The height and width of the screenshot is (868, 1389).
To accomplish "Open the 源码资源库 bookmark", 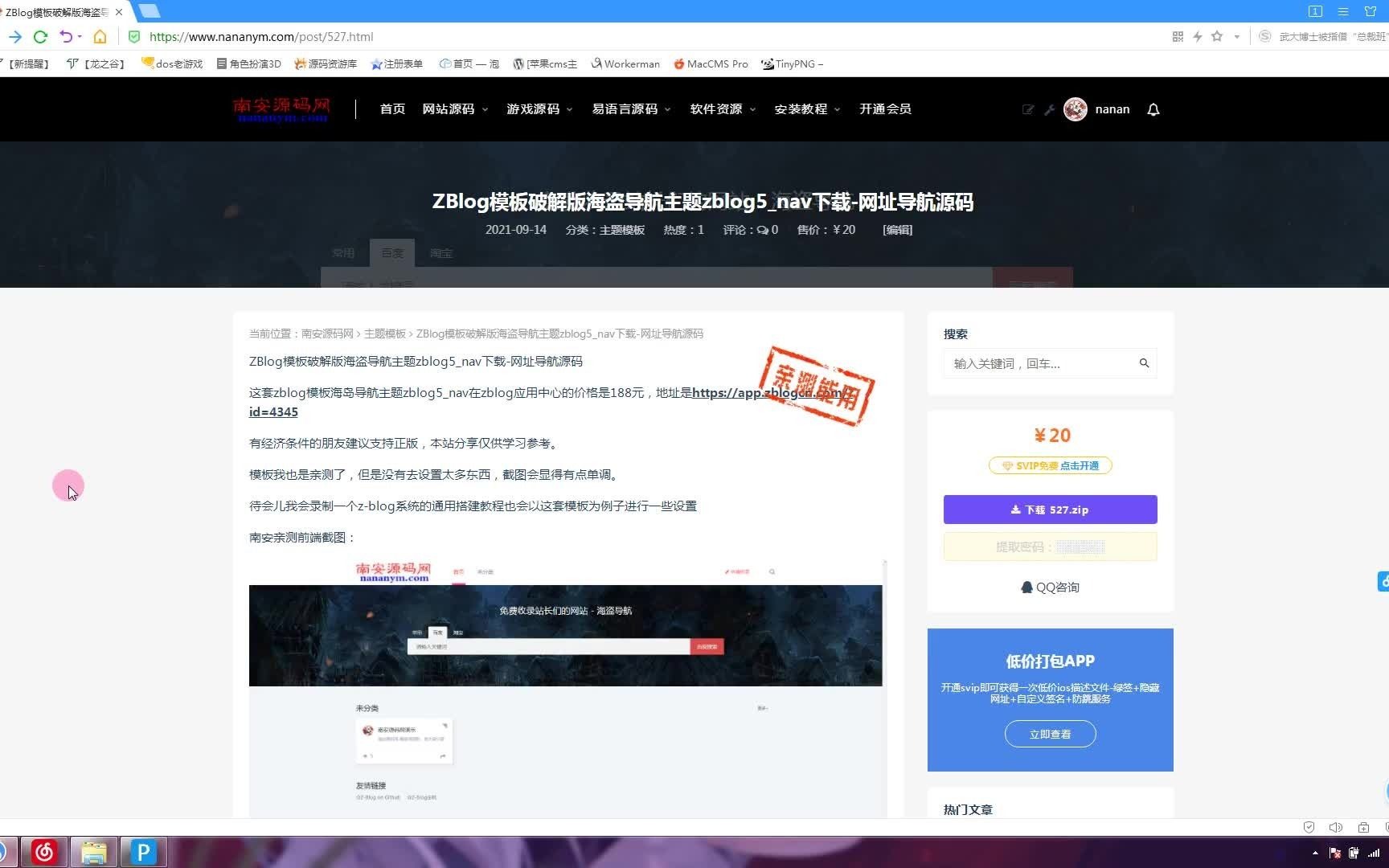I will click(326, 64).
